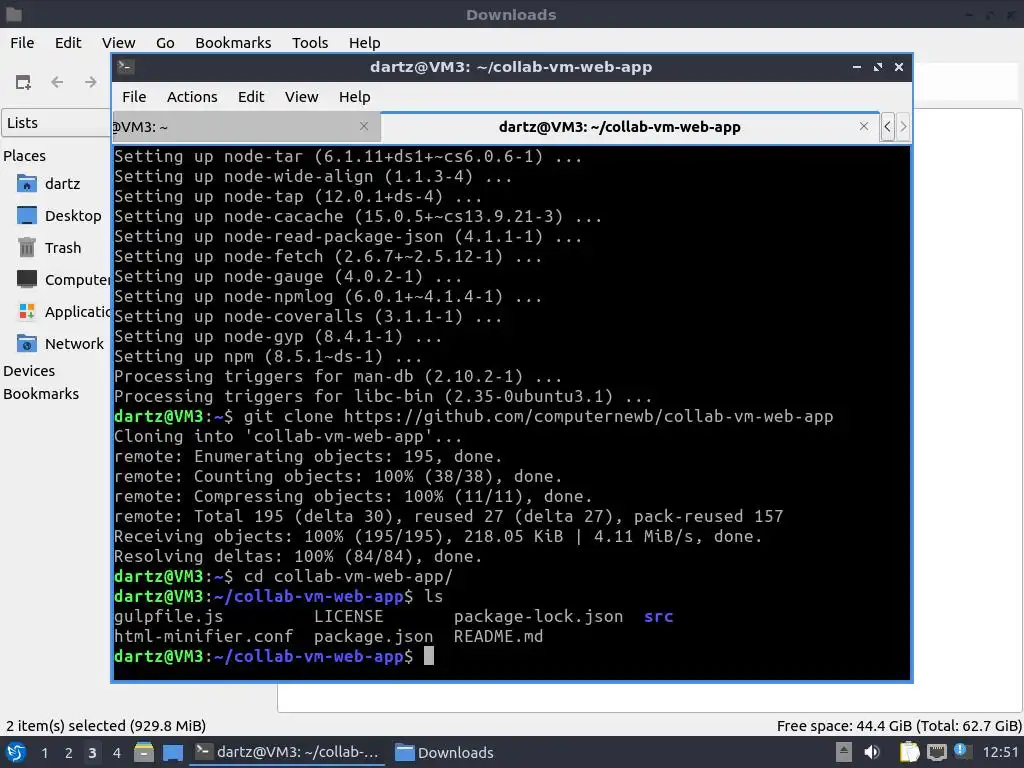Click 'package-lock.json' in the terminal output

coord(538,616)
